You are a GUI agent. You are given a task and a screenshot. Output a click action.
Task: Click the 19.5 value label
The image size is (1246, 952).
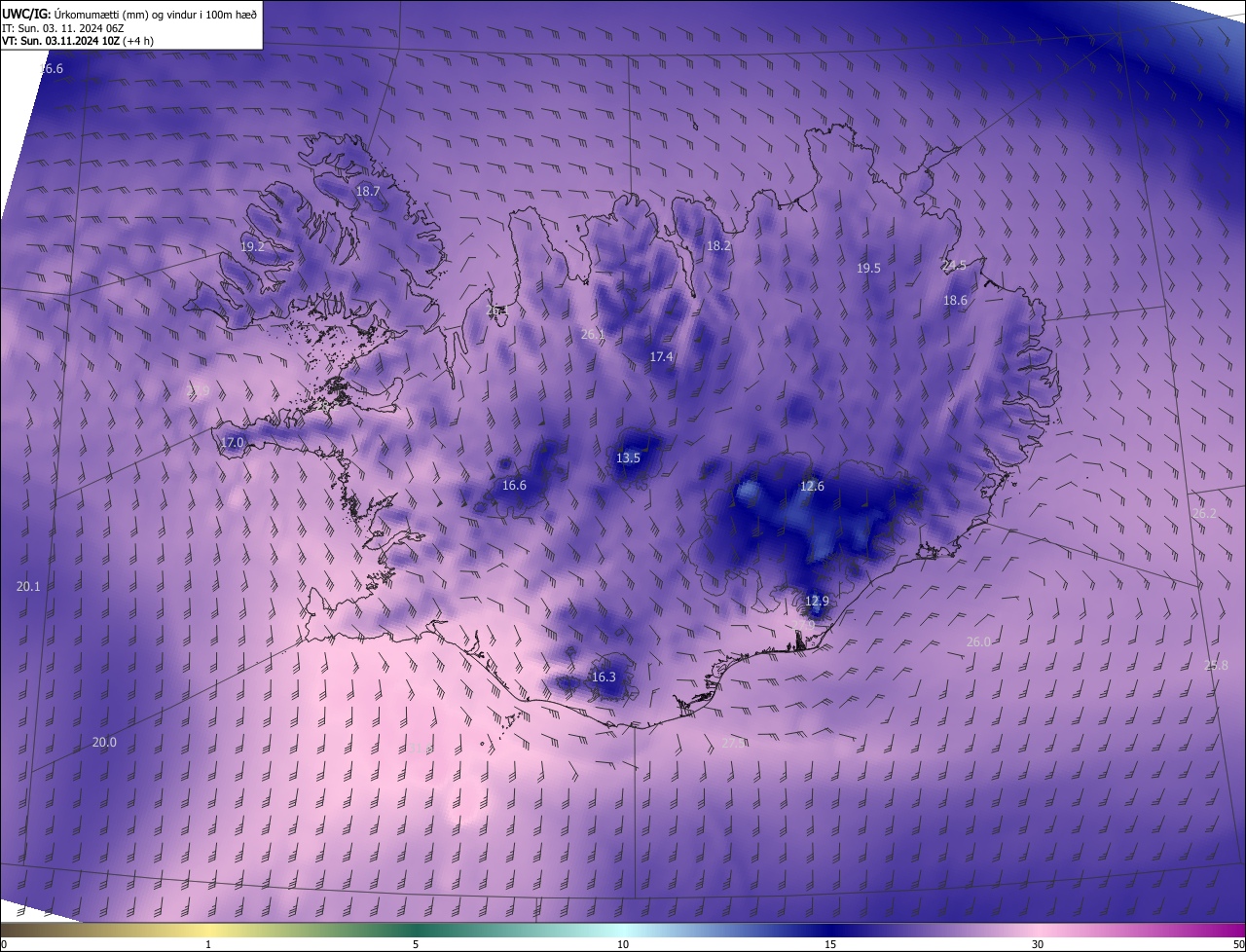click(868, 268)
